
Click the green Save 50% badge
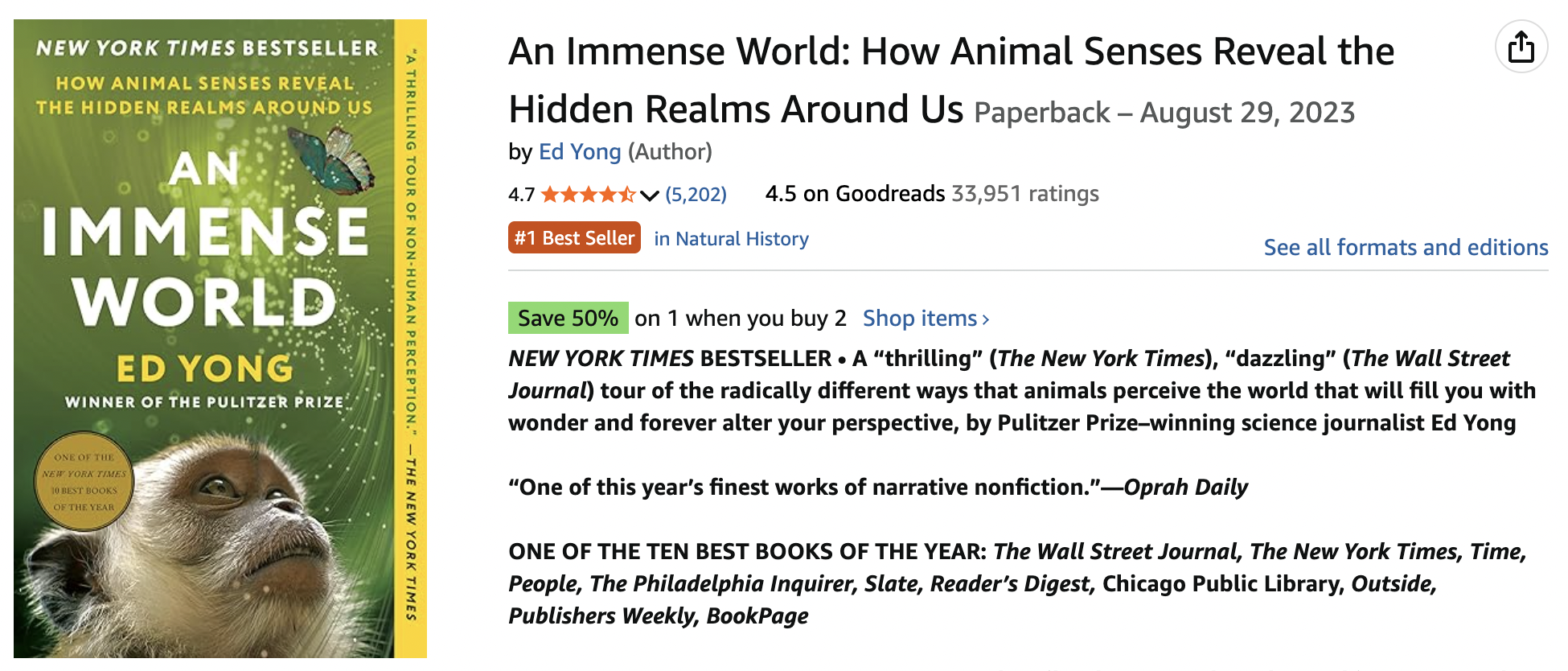568,319
